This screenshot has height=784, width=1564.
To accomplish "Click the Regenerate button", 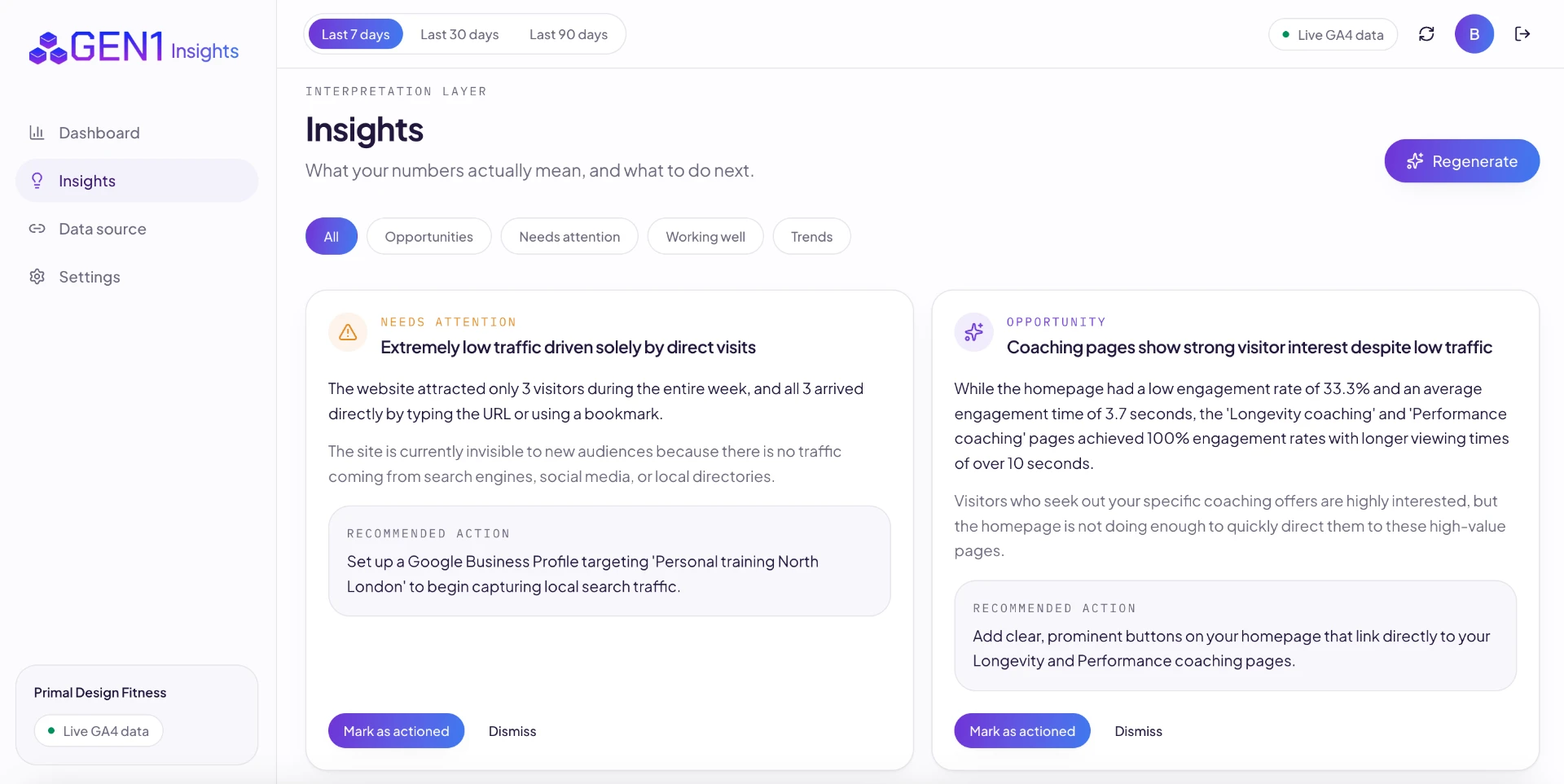I will [1462, 161].
